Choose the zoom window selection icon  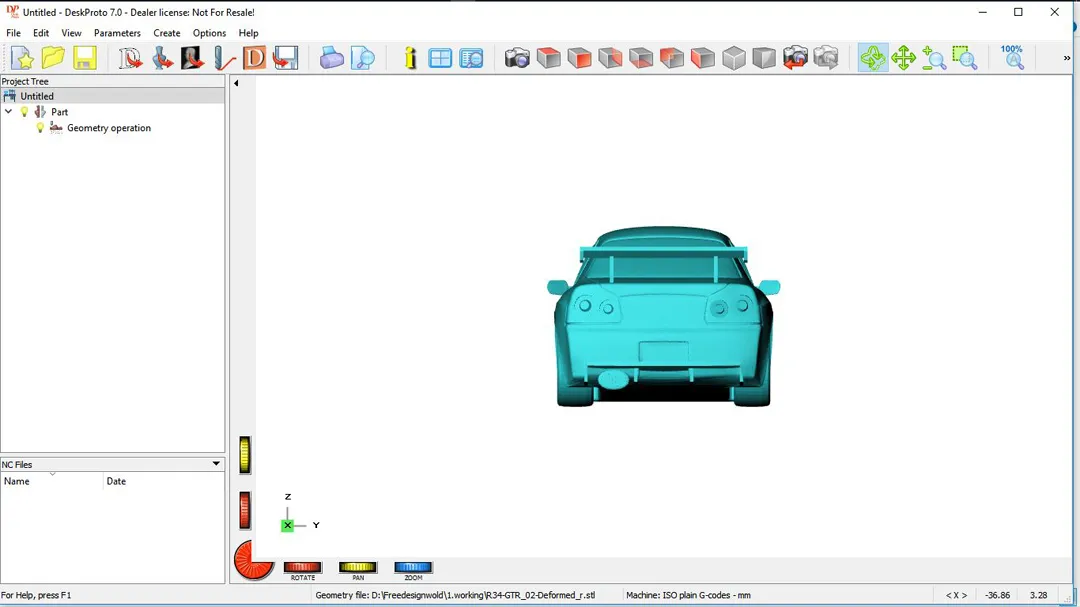point(965,58)
